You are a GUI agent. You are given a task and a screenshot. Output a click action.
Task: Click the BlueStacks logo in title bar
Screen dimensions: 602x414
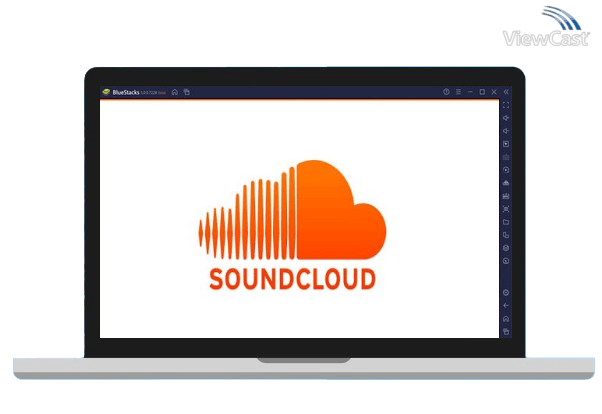coord(106,92)
